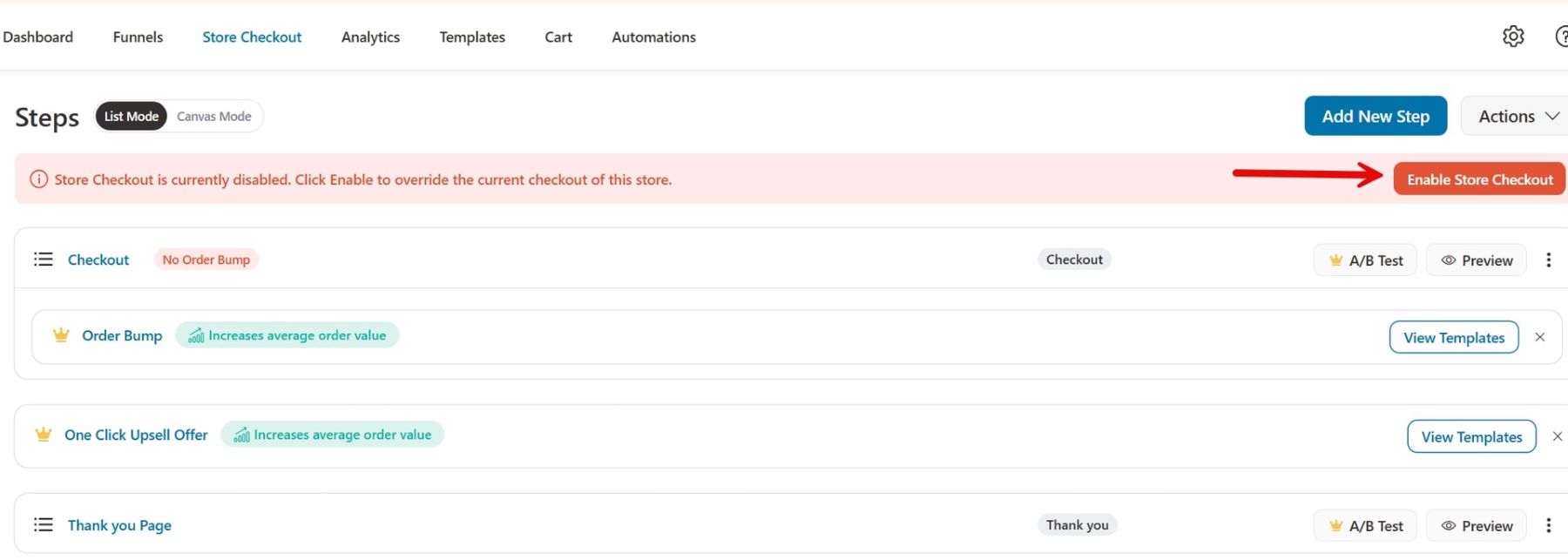Expand the Actions dropdown
Image resolution: width=1568 pixels, height=560 pixels.
pos(1517,116)
